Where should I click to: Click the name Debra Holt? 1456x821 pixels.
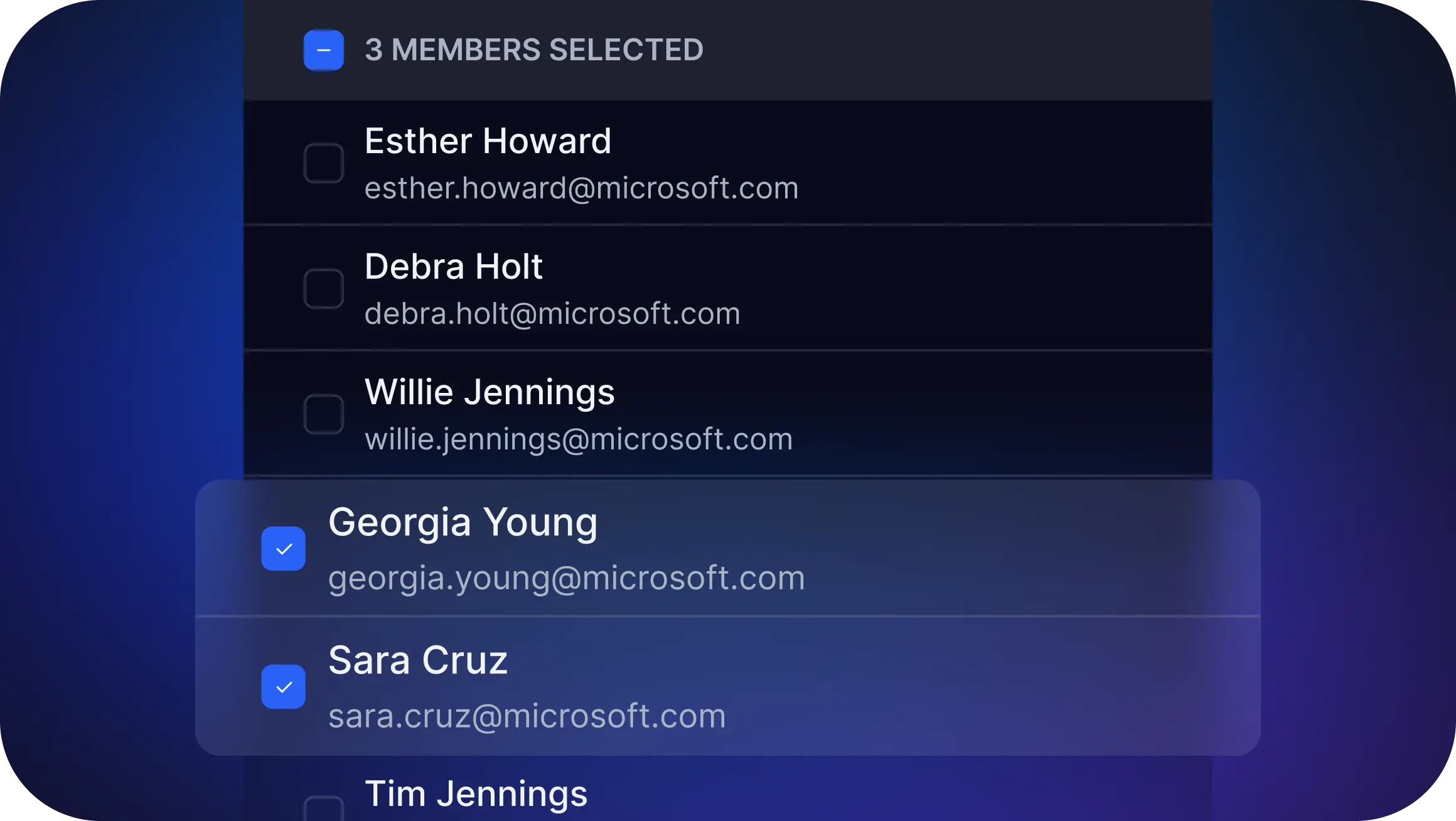(453, 266)
